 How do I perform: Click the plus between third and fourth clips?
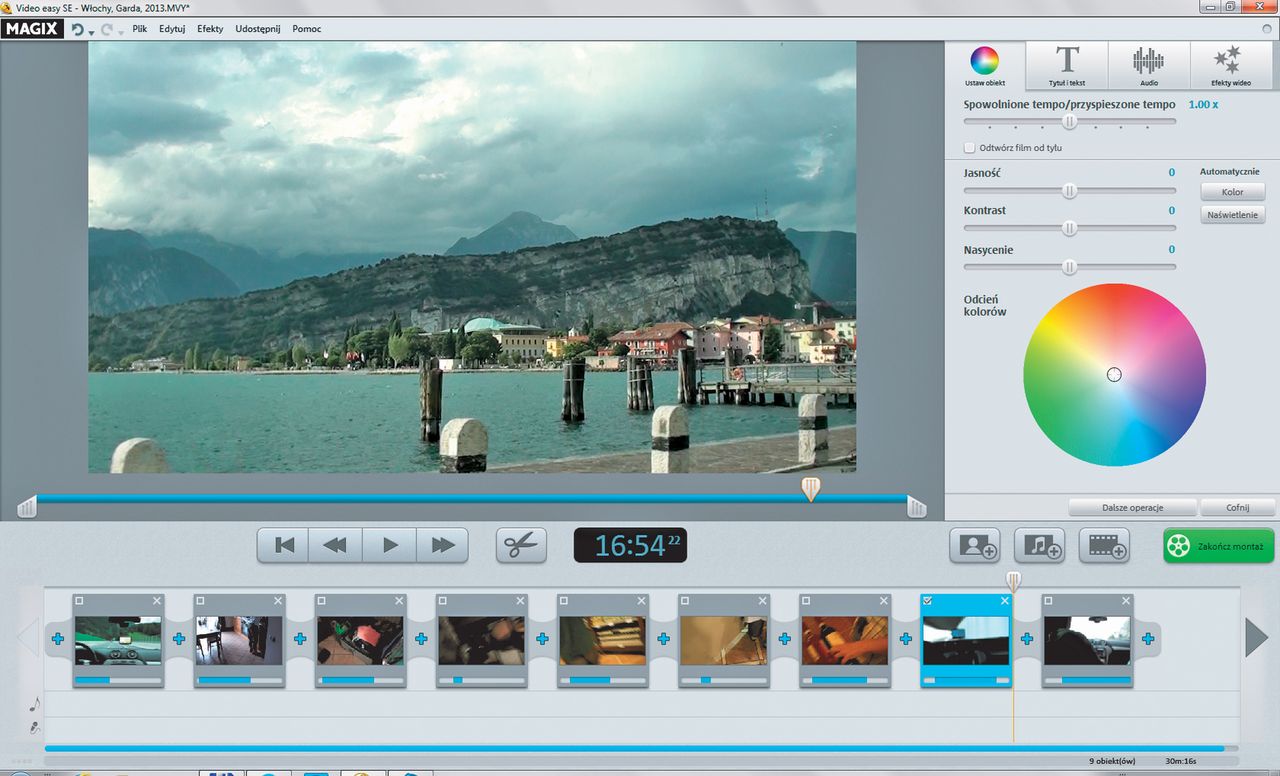tap(421, 638)
